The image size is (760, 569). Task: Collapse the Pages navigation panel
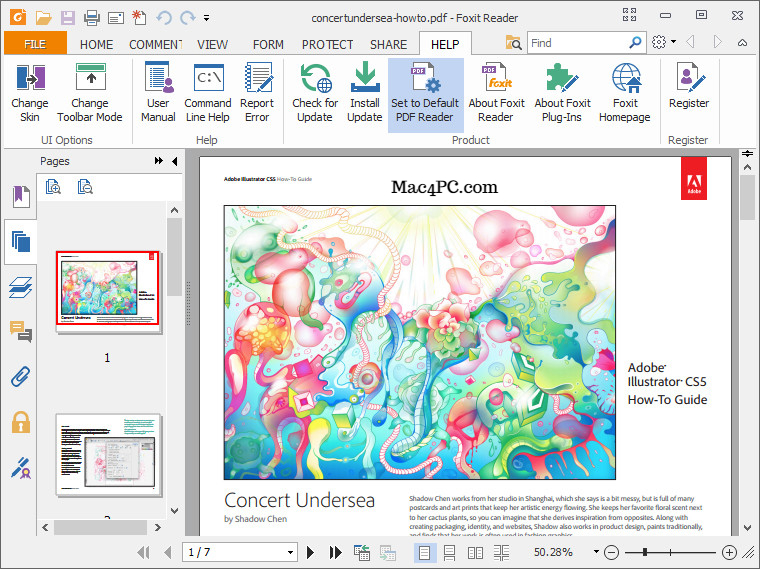point(175,161)
